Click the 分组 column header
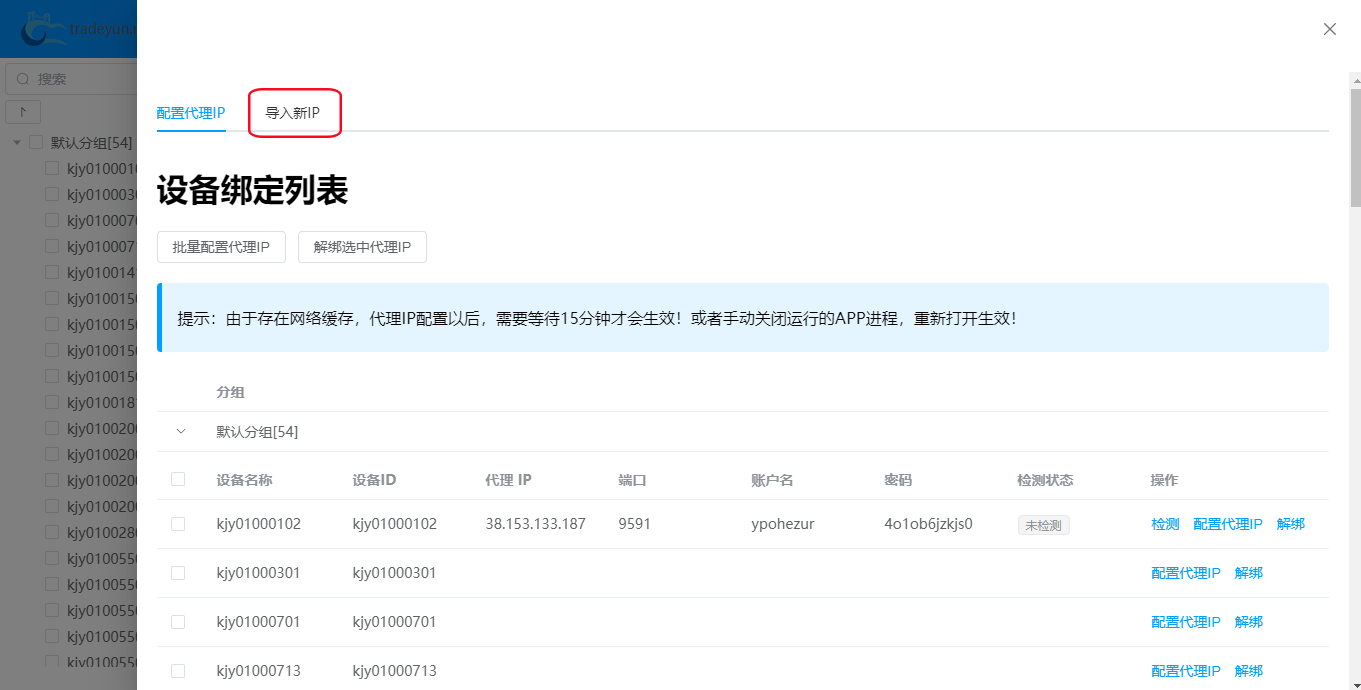The image size is (1361, 690). (x=230, y=392)
